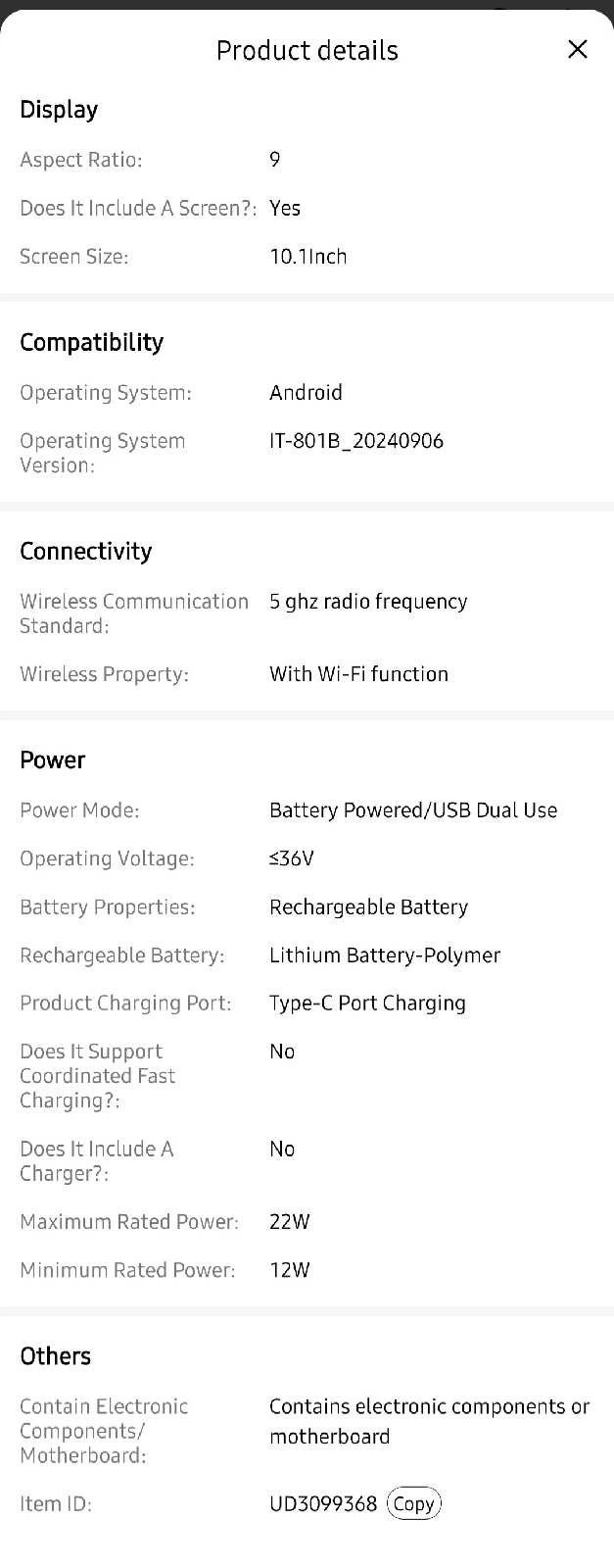
Task: Click the 5 ghz radio frequency value
Action: coord(368,601)
